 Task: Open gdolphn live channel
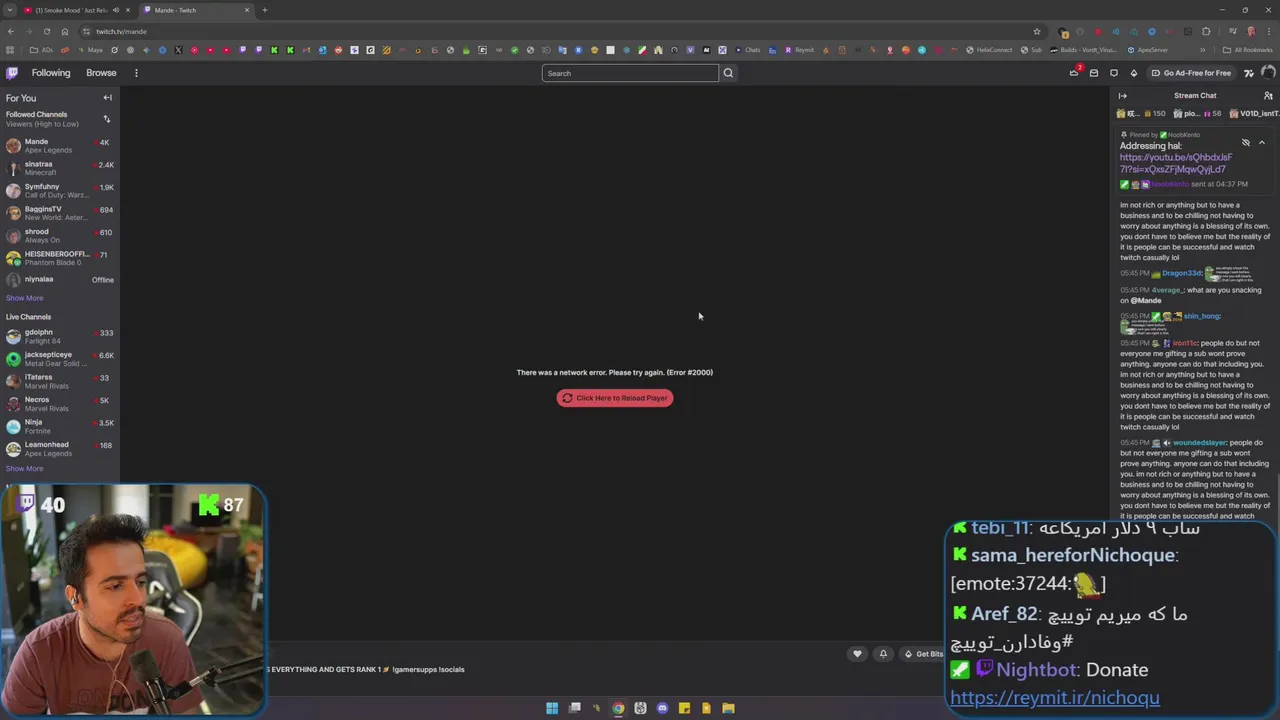[60, 336]
